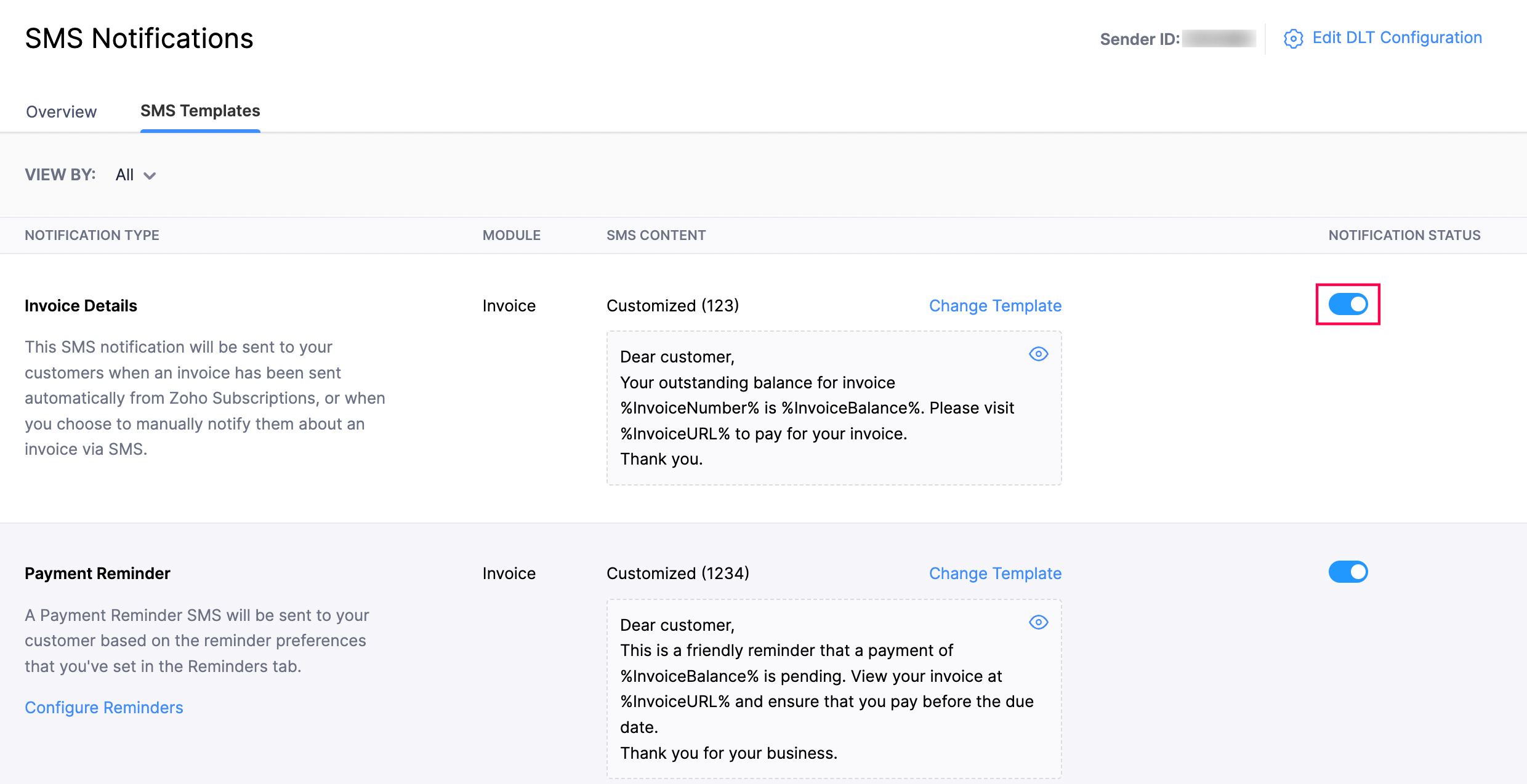The image size is (1527, 784).
Task: Preview the Payment Reminder SMS via eye icon
Action: (1038, 622)
